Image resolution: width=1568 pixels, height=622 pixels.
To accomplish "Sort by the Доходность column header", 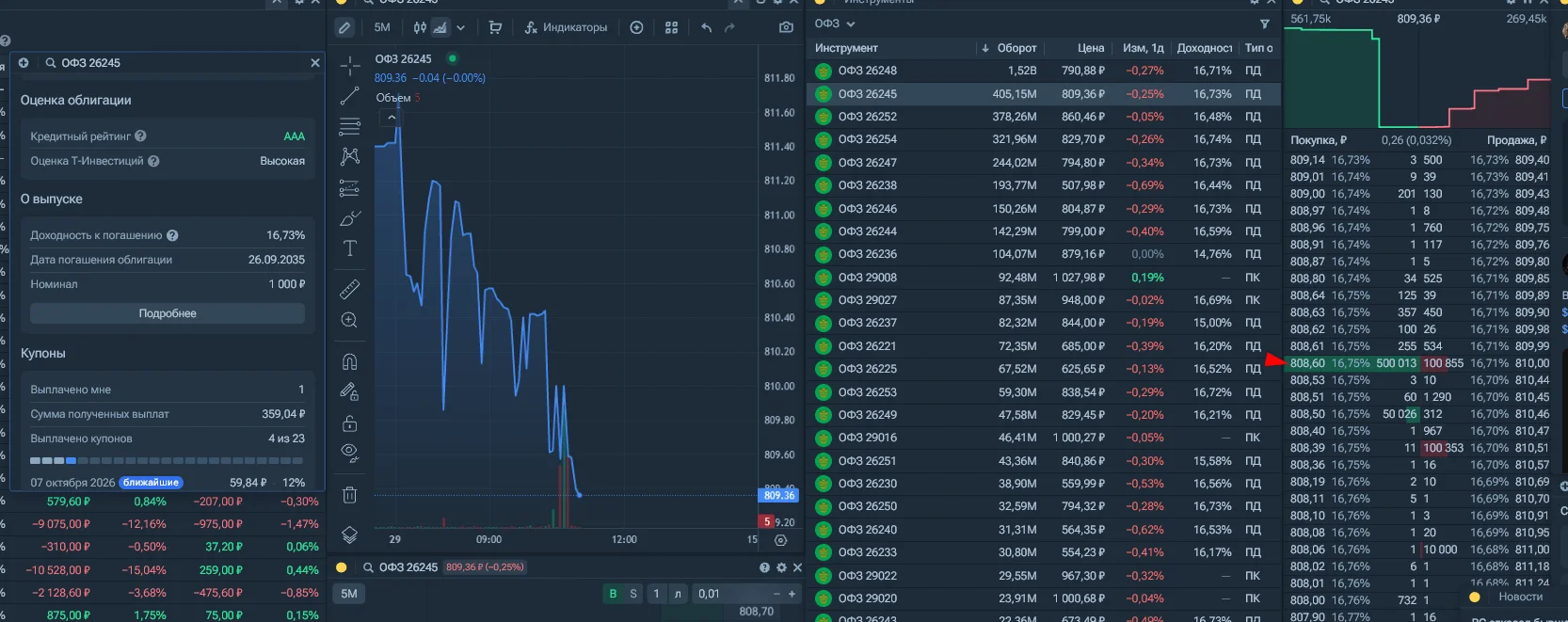I will 1204,48.
